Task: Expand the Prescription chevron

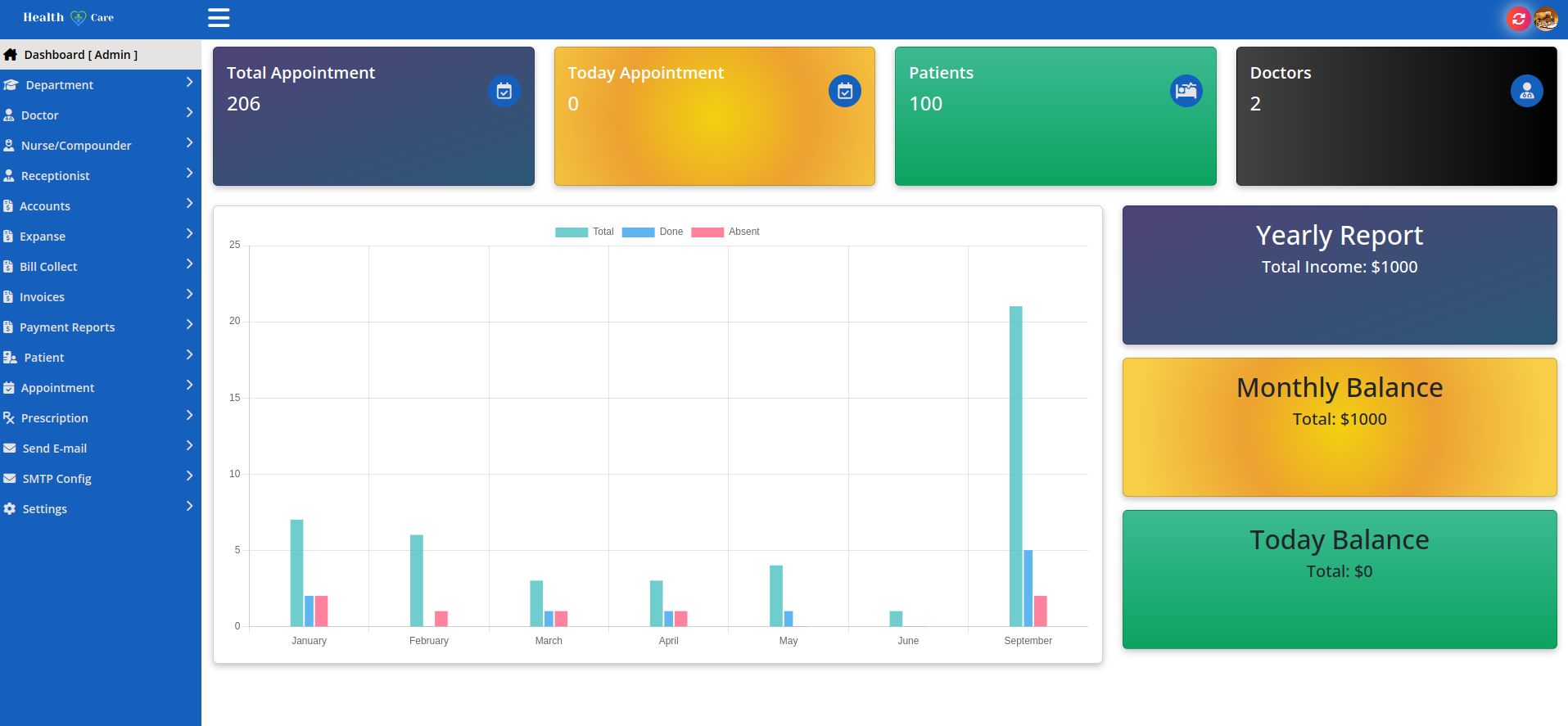Action: [189, 415]
